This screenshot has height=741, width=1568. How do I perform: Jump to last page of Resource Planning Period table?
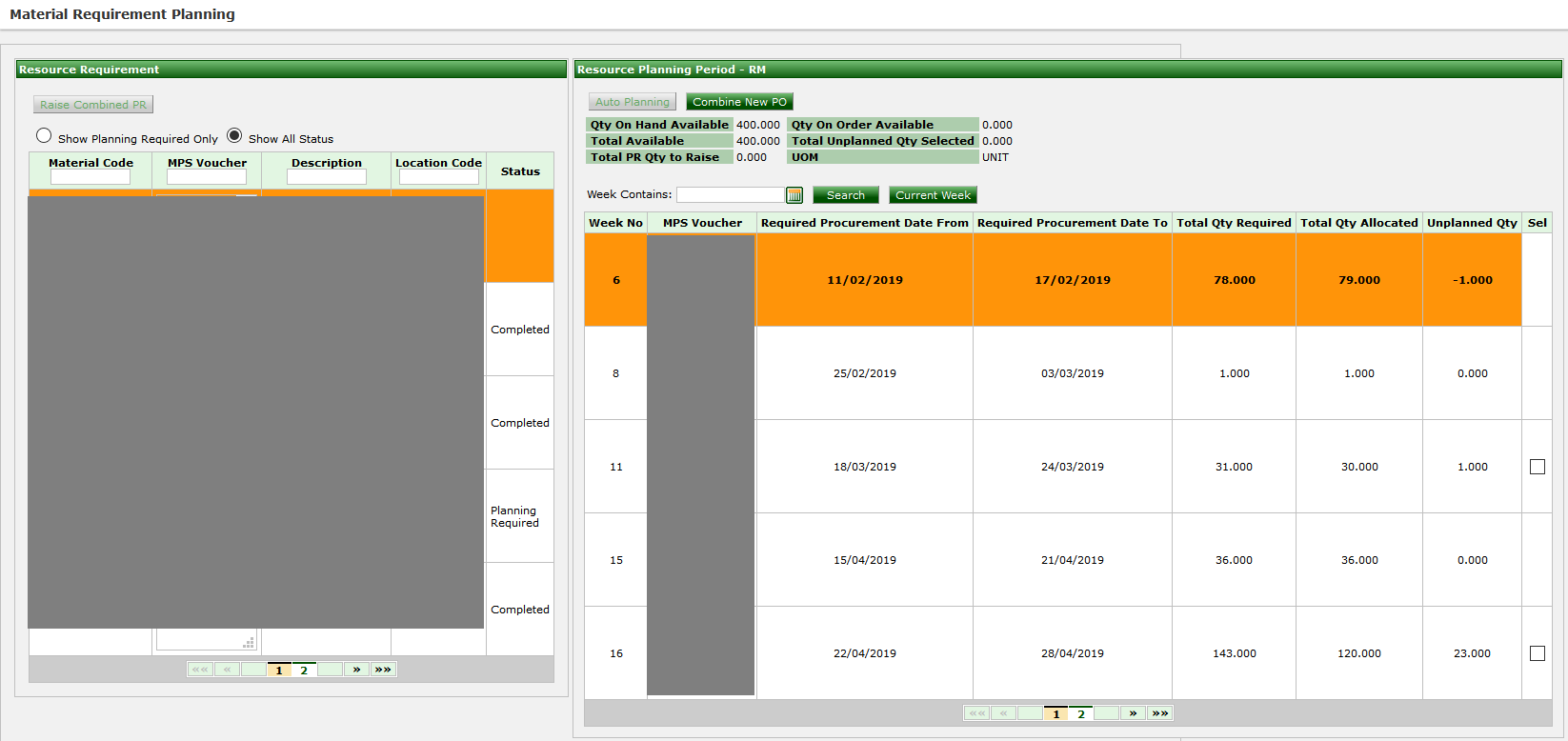click(x=1159, y=713)
